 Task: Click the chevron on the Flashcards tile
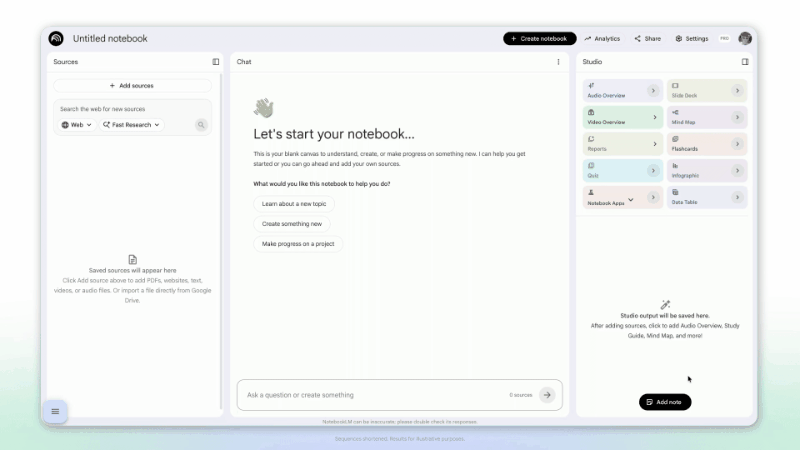pyautogui.click(x=737, y=144)
